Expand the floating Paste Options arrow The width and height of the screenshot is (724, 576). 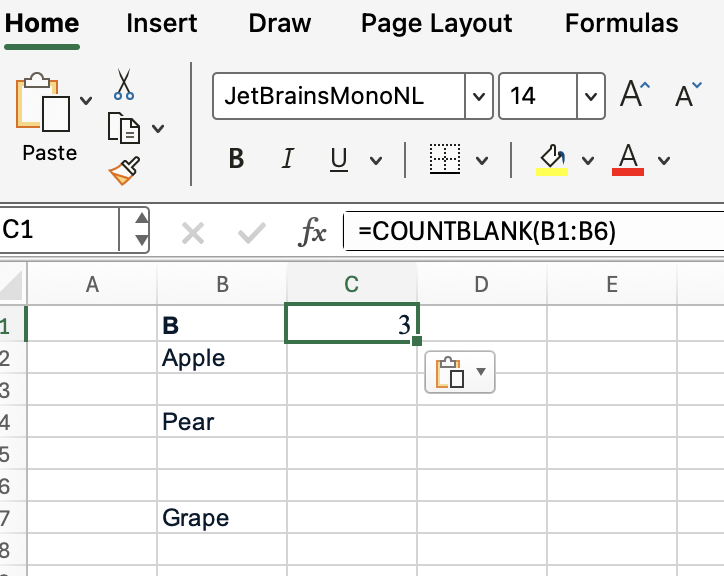[481, 371]
